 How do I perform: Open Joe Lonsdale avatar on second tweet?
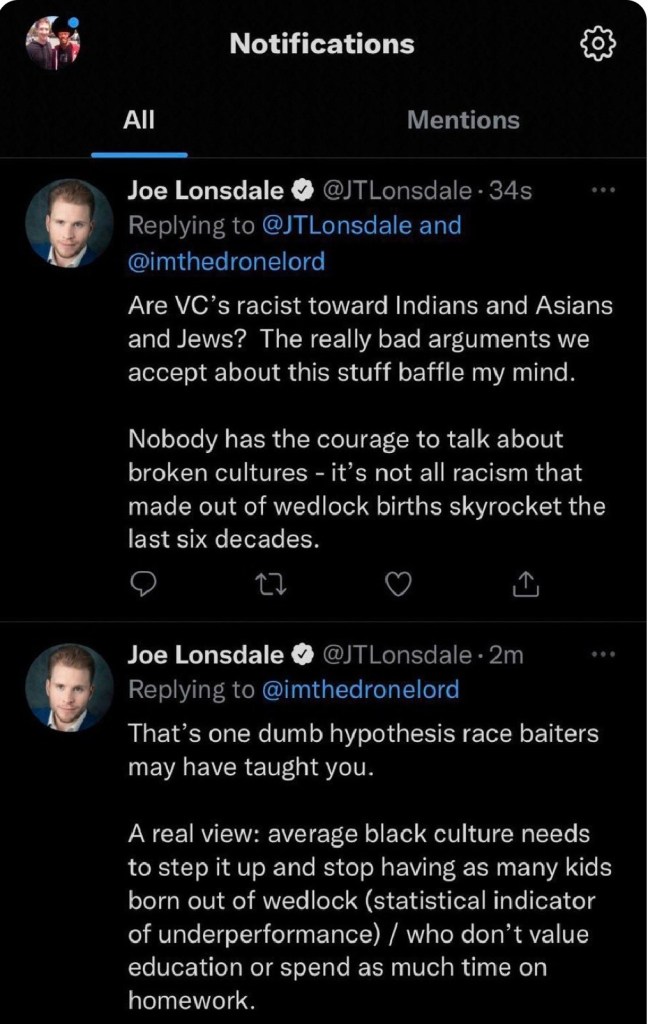(x=69, y=688)
